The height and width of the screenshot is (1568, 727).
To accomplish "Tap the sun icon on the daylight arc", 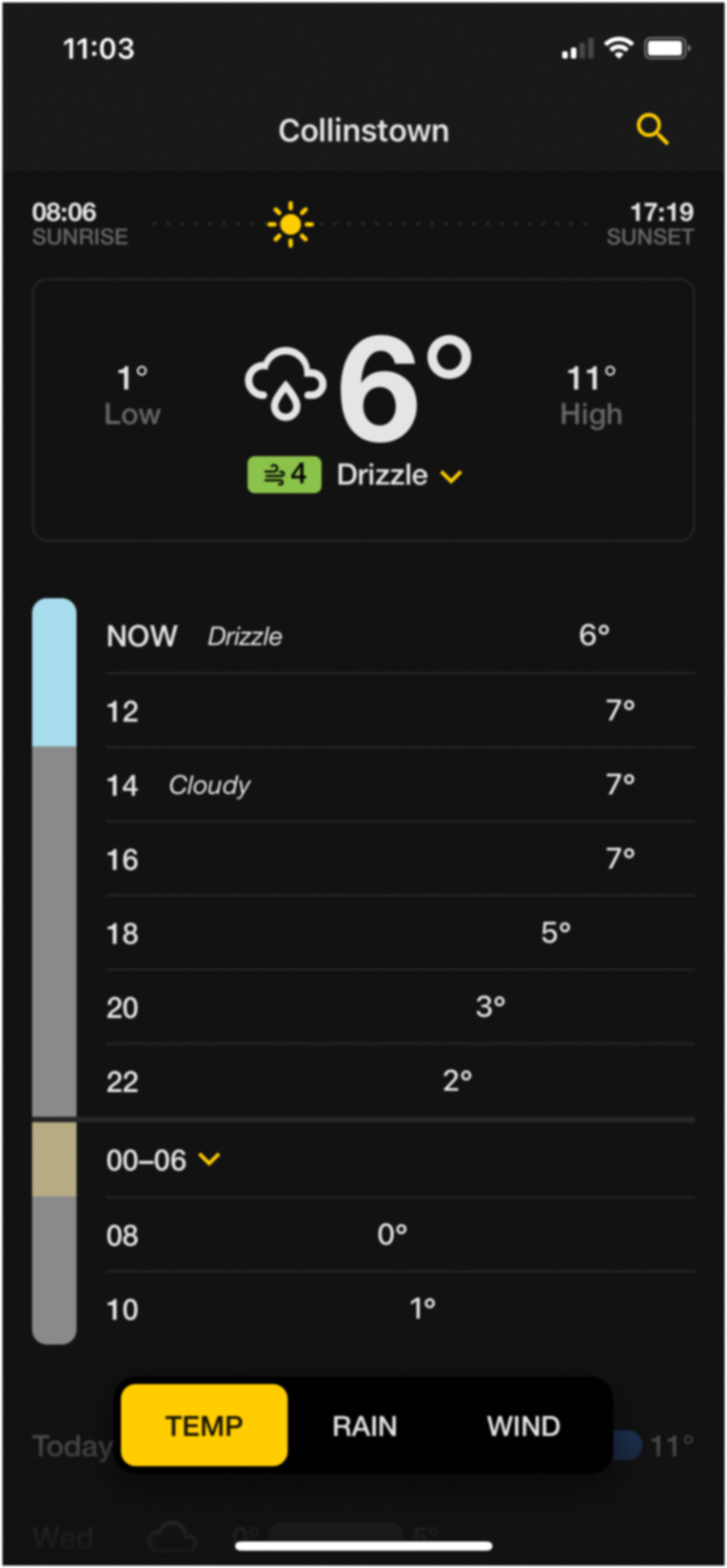I will point(289,225).
